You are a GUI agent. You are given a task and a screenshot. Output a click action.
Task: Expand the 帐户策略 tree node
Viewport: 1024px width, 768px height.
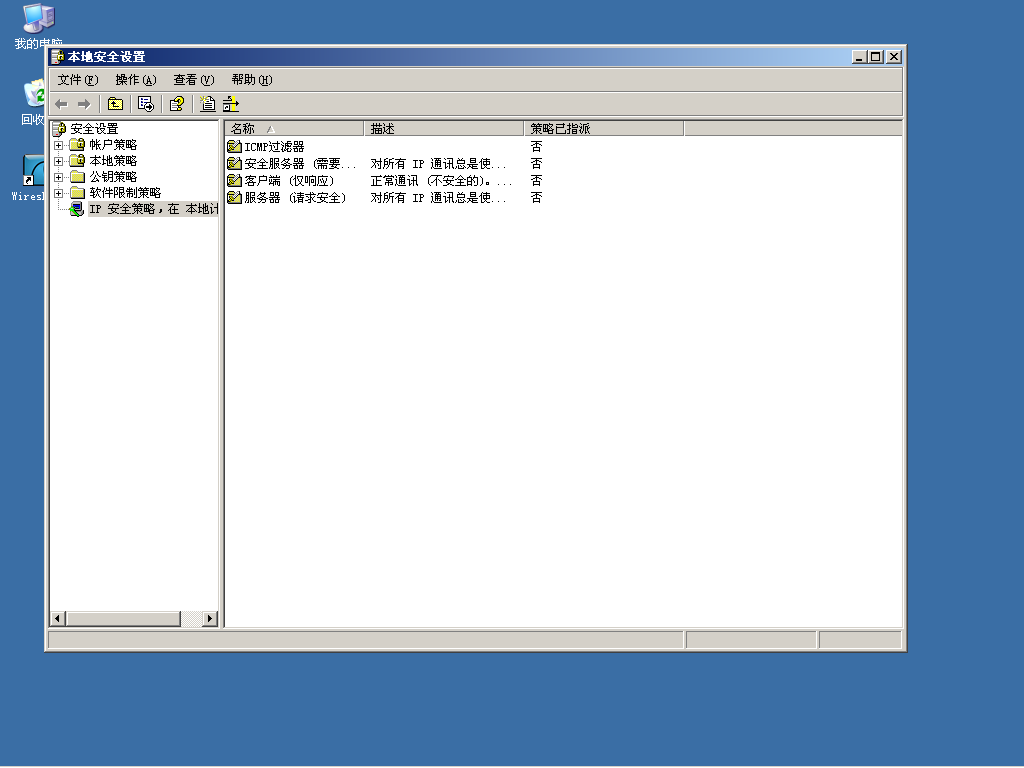[58, 145]
